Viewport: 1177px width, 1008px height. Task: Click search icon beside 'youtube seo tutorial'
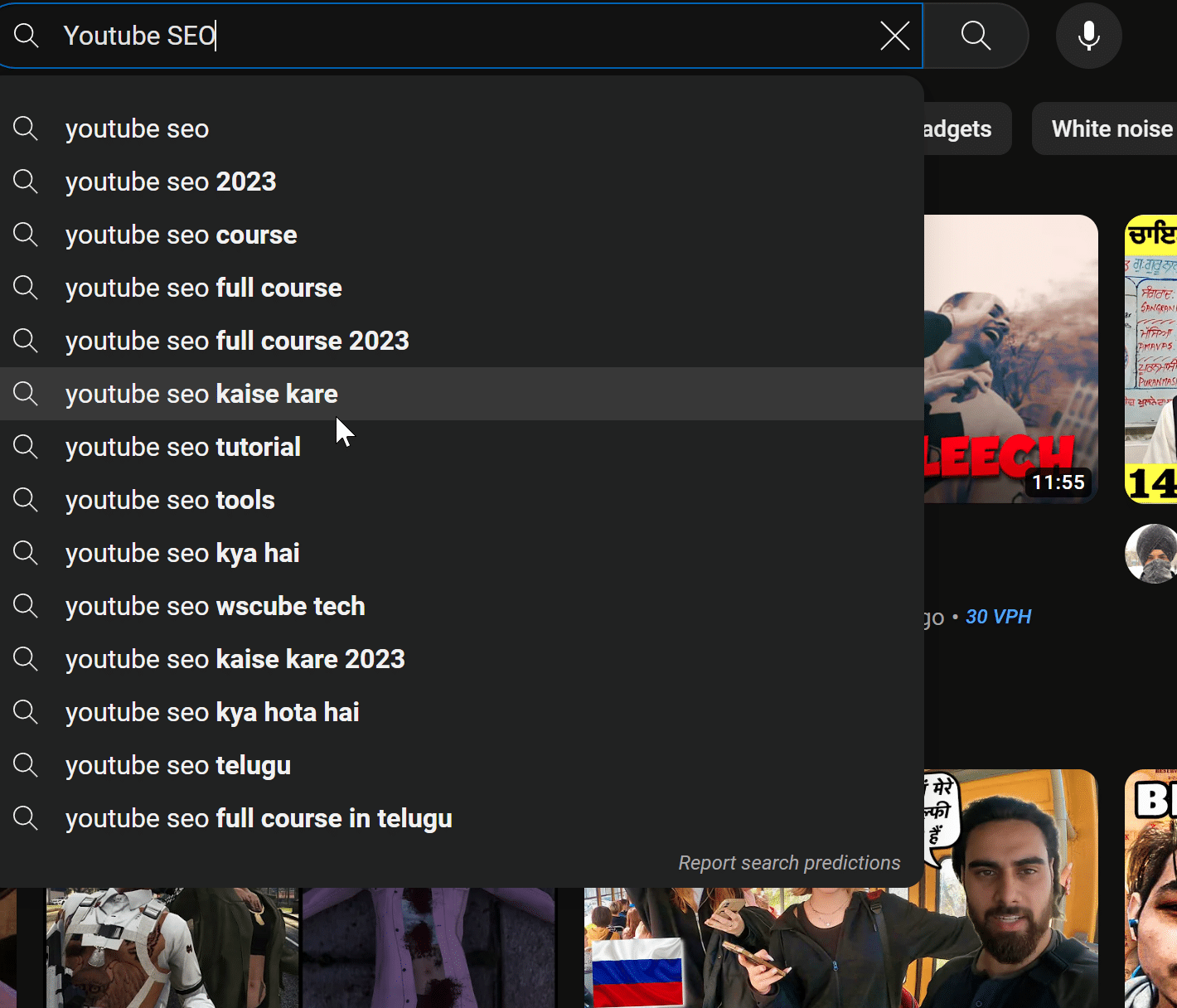pyautogui.click(x=26, y=447)
